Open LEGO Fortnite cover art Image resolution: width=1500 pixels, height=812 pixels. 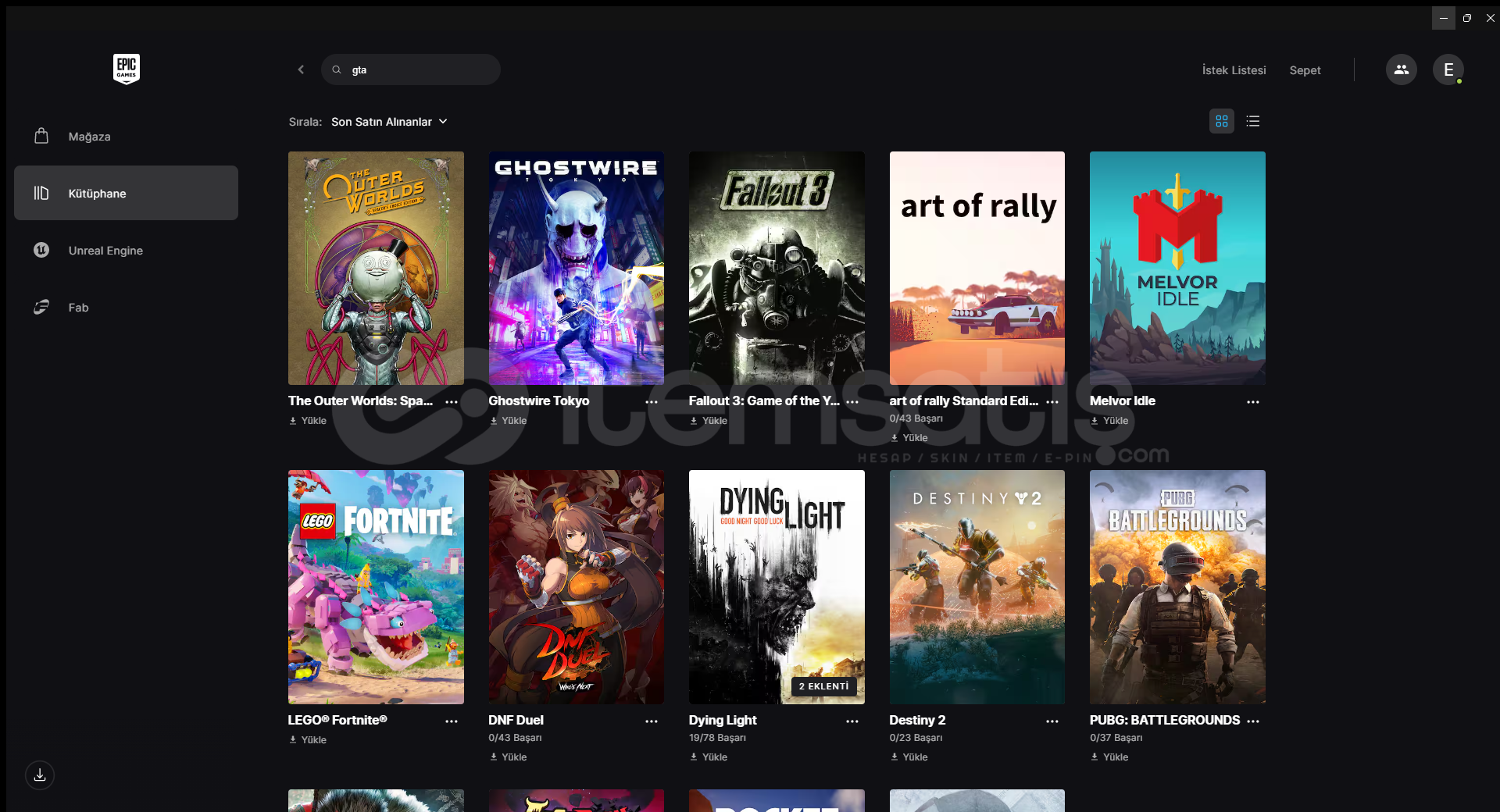(376, 587)
